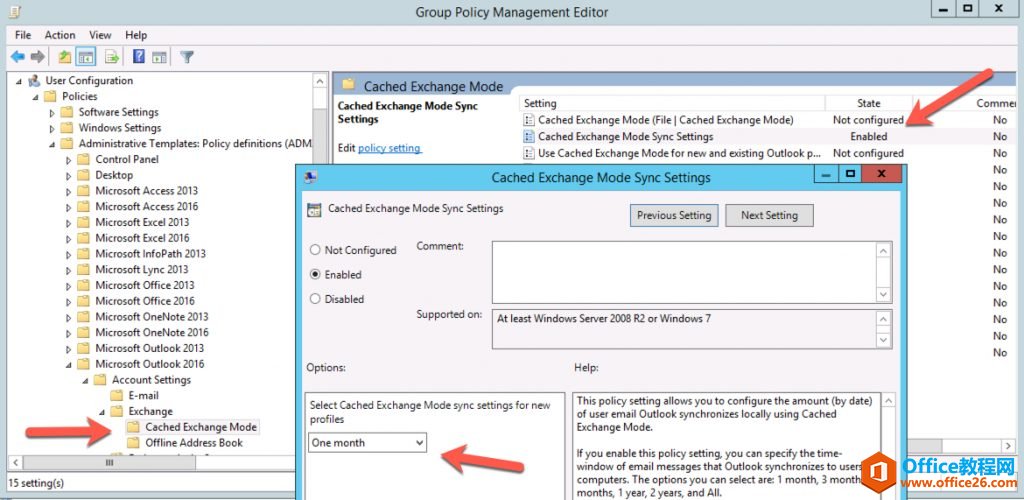Select the Enabled radio button
This screenshot has width=1024, height=500.
coord(316,274)
